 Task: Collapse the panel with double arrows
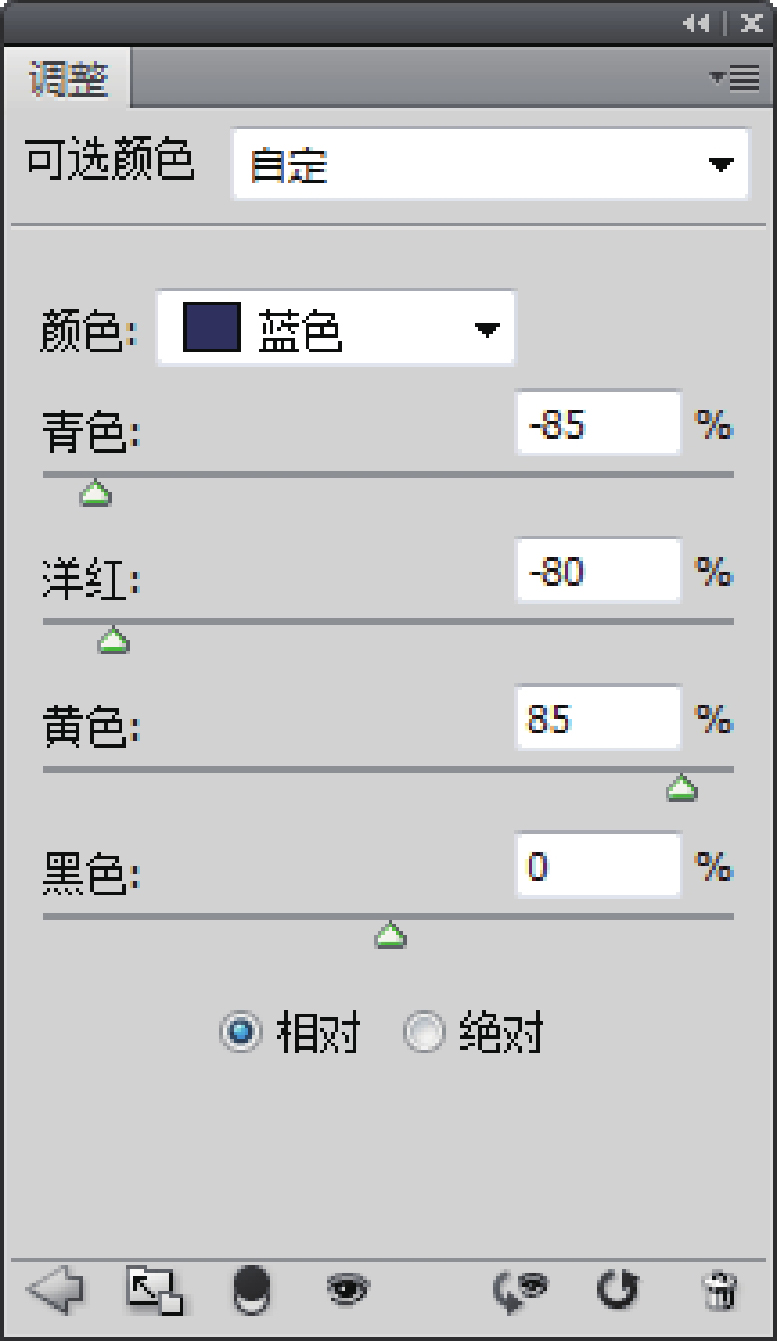pos(696,23)
